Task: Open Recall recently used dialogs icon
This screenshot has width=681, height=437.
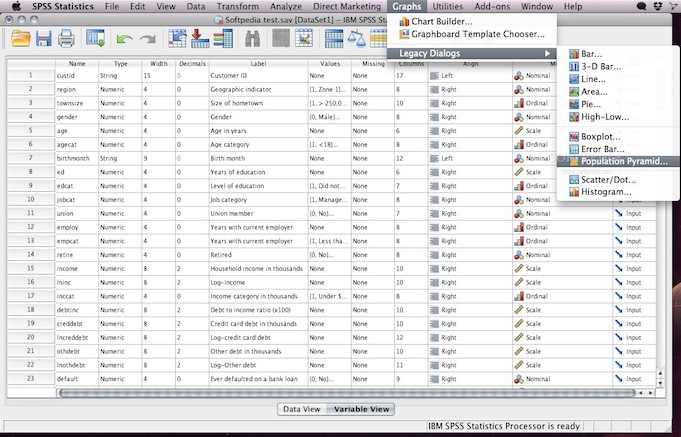Action: (96, 38)
